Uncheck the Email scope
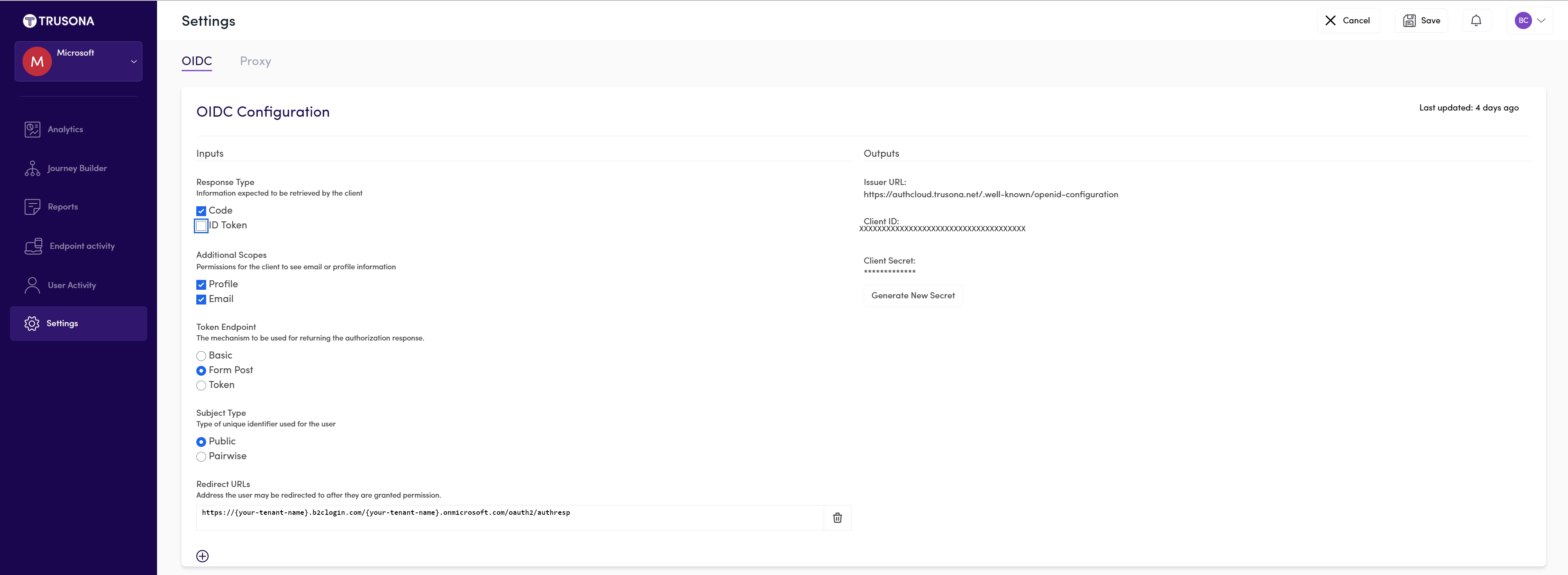1568x575 pixels. 201,299
